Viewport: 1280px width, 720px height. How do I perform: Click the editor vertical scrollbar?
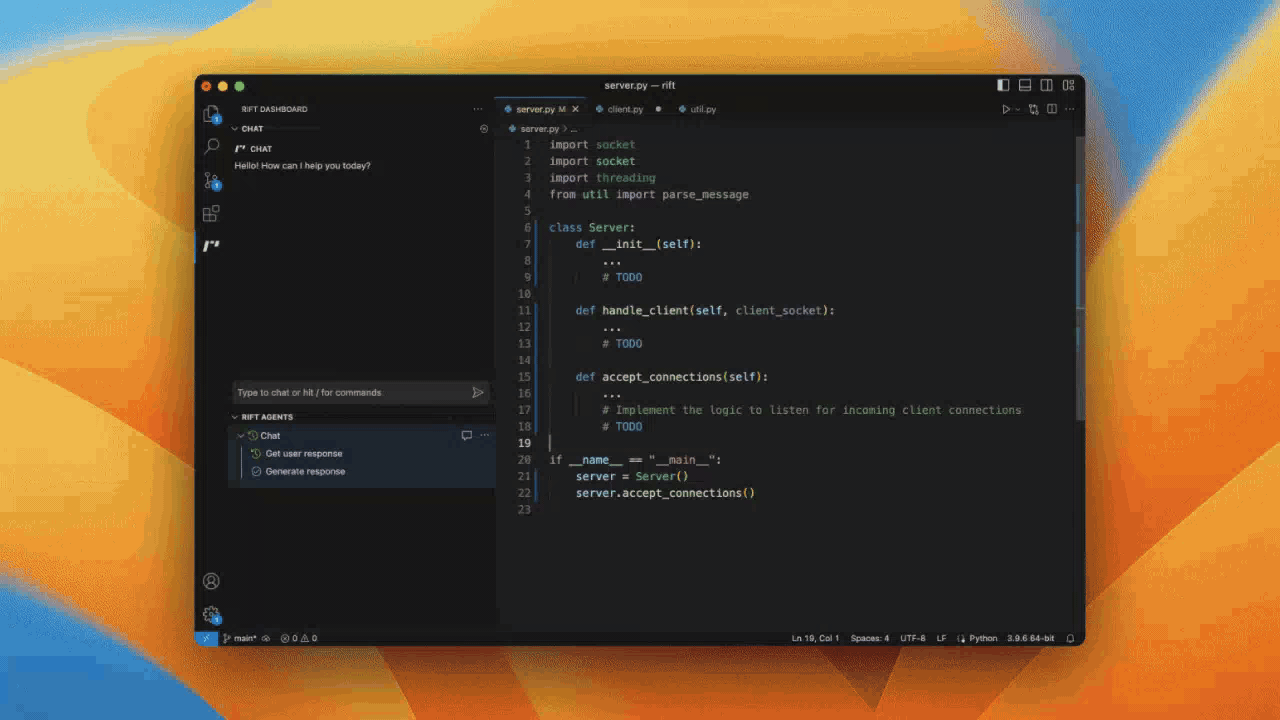(x=1080, y=280)
